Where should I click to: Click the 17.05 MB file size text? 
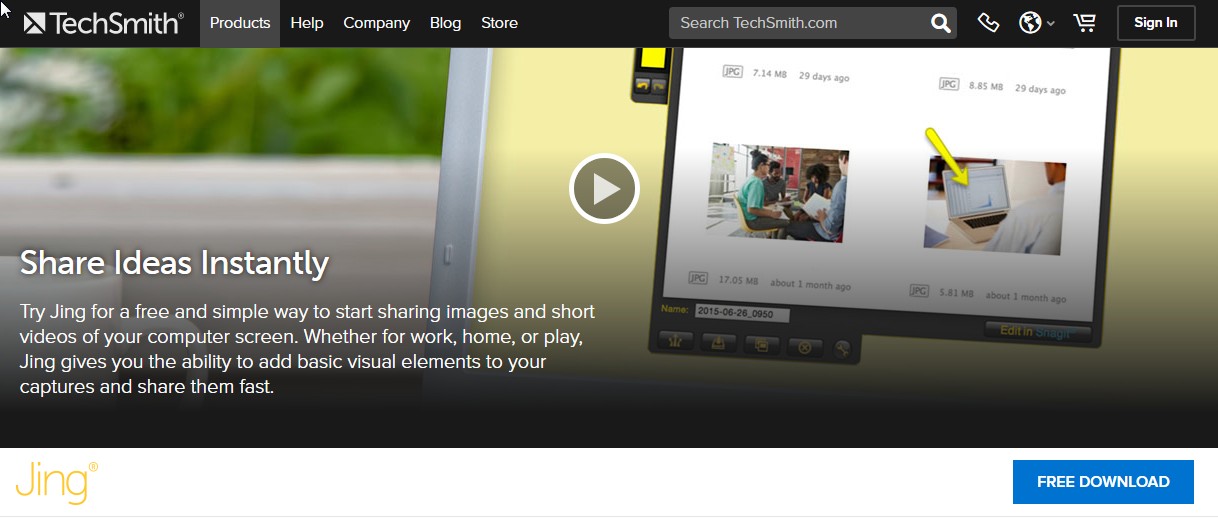coord(738,281)
